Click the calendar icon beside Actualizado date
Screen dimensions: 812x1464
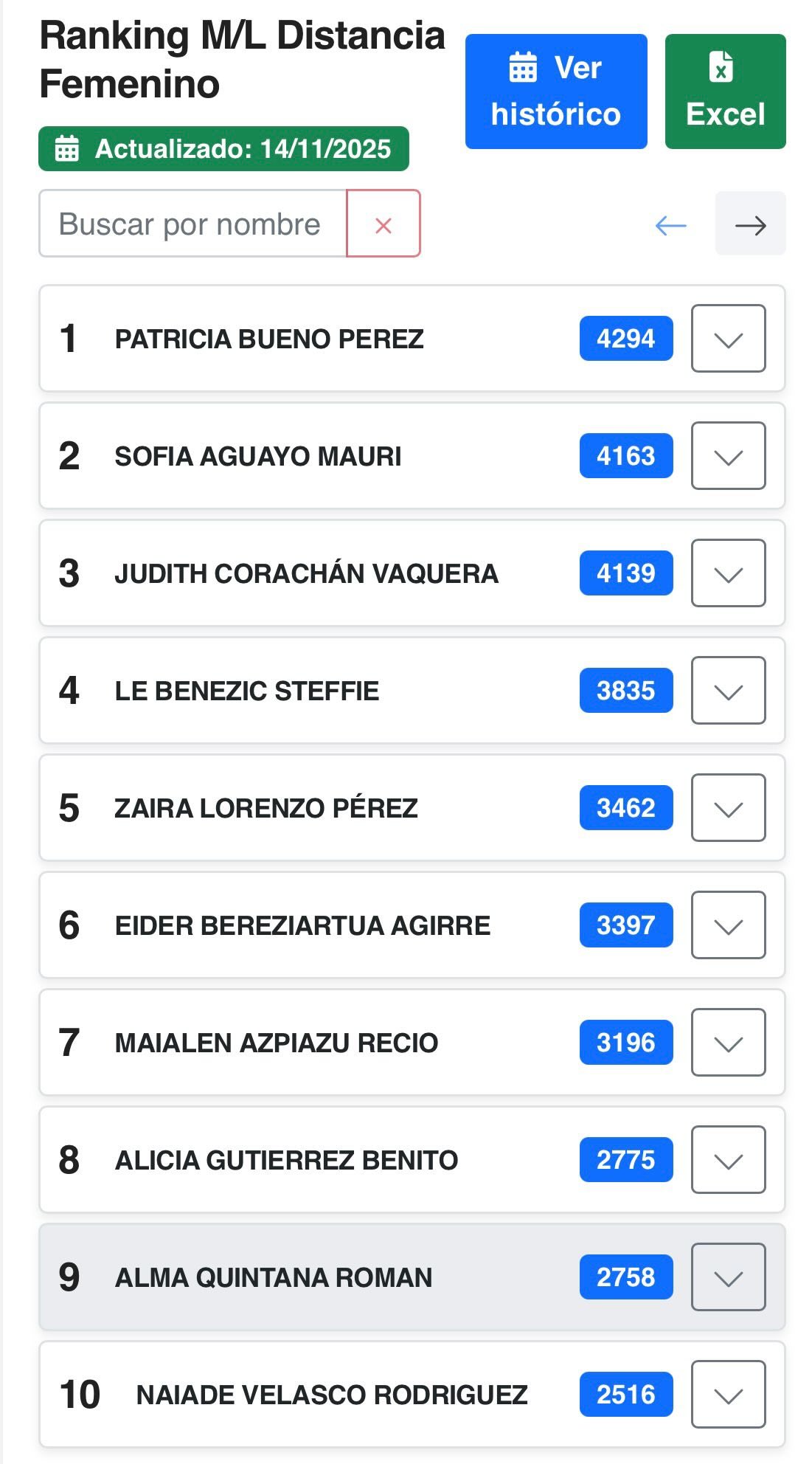(67, 149)
